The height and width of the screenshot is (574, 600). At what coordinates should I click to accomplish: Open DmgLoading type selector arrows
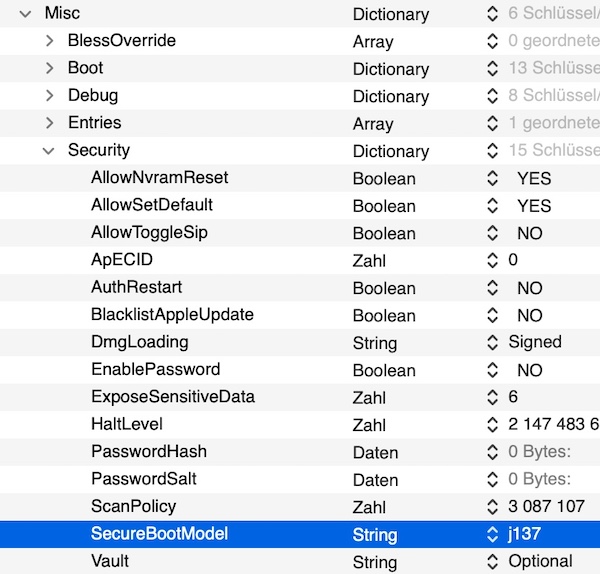[x=491, y=342]
